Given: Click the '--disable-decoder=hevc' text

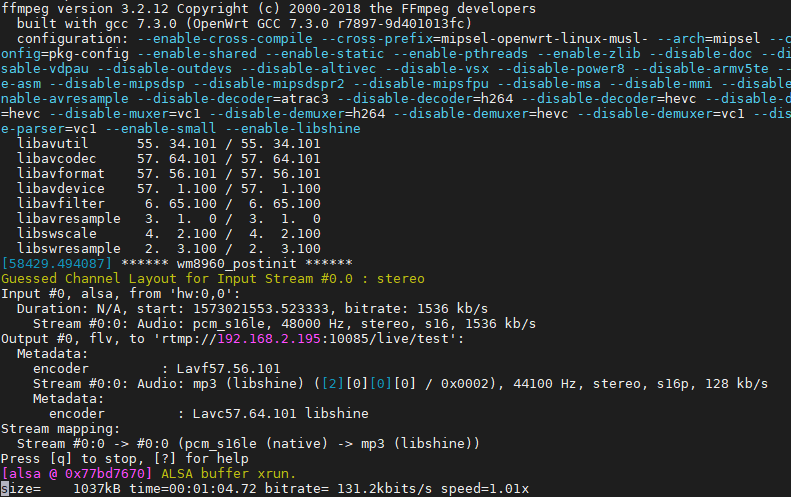Looking at the screenshot, I should pos(609,98).
